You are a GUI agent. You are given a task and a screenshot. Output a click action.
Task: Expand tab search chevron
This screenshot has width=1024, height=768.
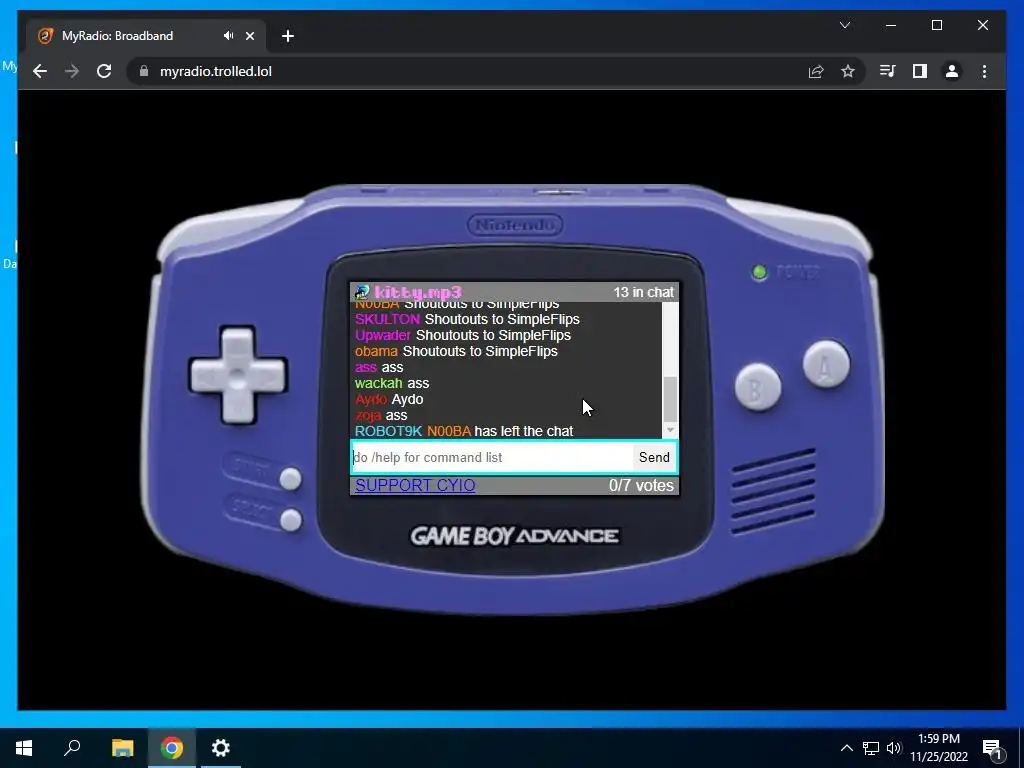(844, 25)
